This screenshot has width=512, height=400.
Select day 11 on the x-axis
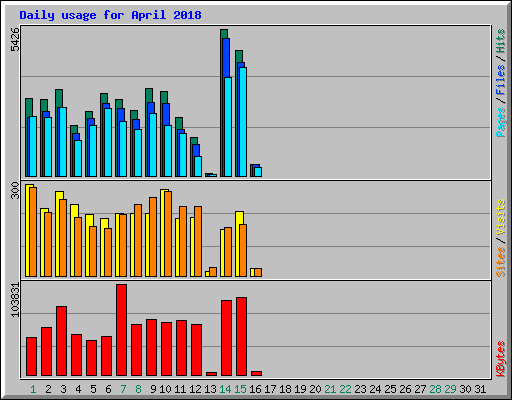pos(180,389)
